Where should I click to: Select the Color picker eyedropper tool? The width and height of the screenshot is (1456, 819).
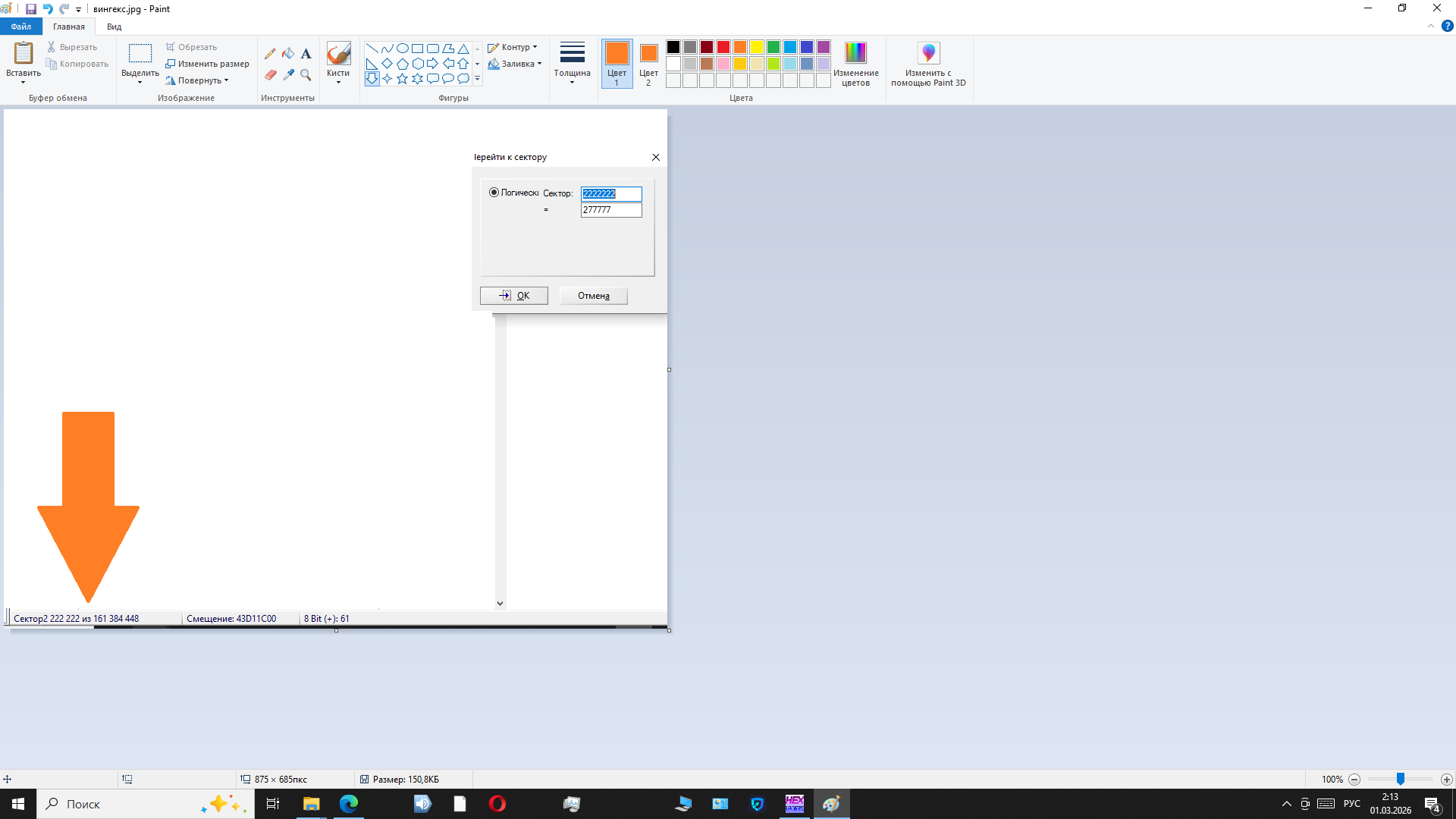tap(288, 74)
